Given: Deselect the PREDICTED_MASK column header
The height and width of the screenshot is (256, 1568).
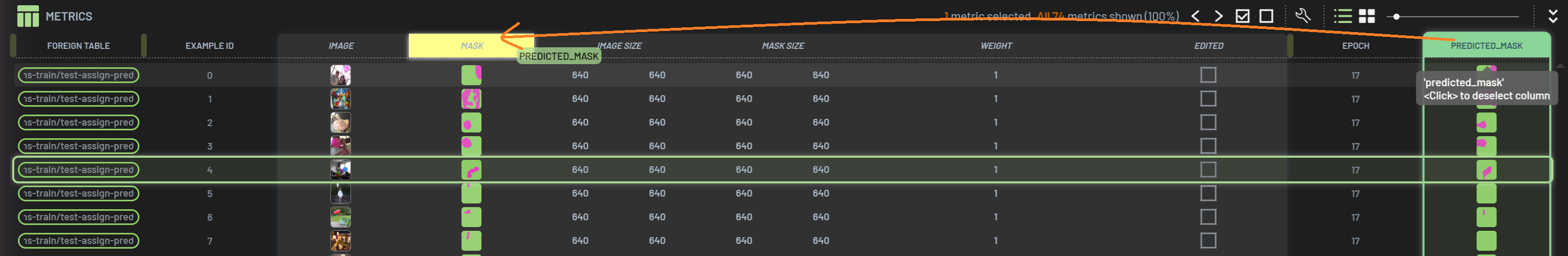Looking at the screenshot, I should tap(1486, 46).
